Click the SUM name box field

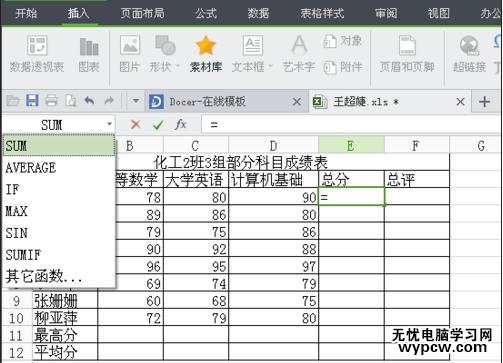click(x=52, y=125)
